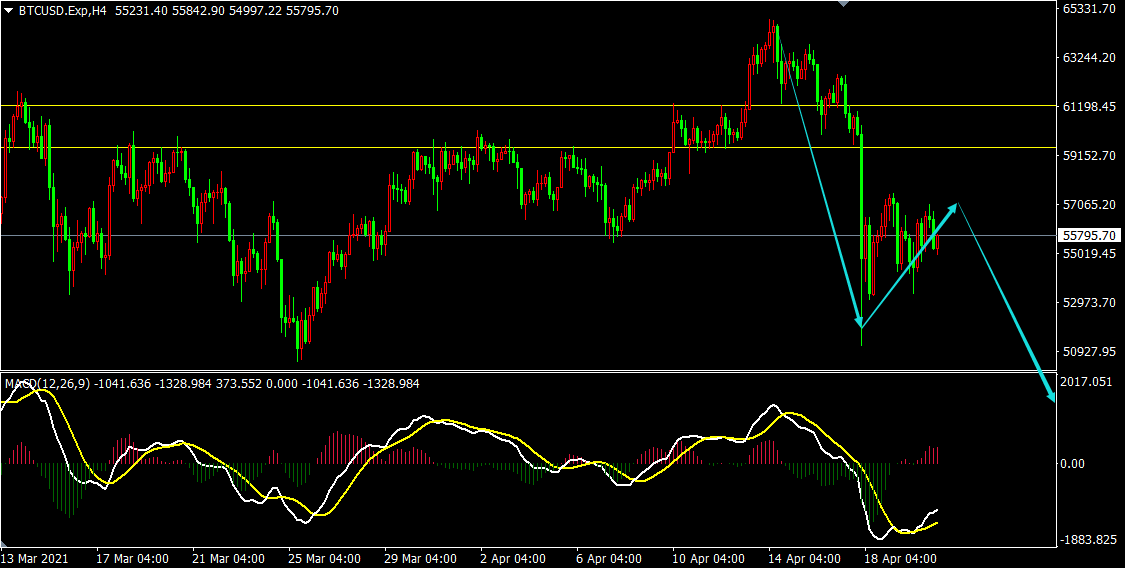
Task: Click the chart shift triangle marker at top
Action: coord(844,4)
